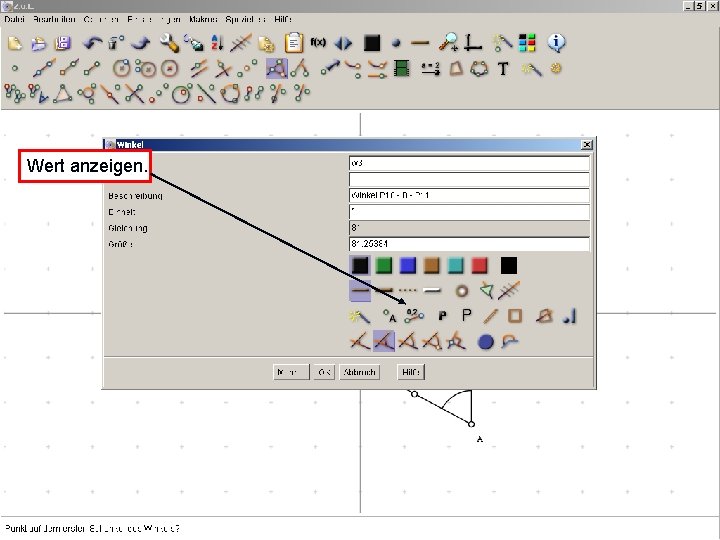Click the Abbruch button
This screenshot has width=720, height=540.
pyautogui.click(x=360, y=372)
